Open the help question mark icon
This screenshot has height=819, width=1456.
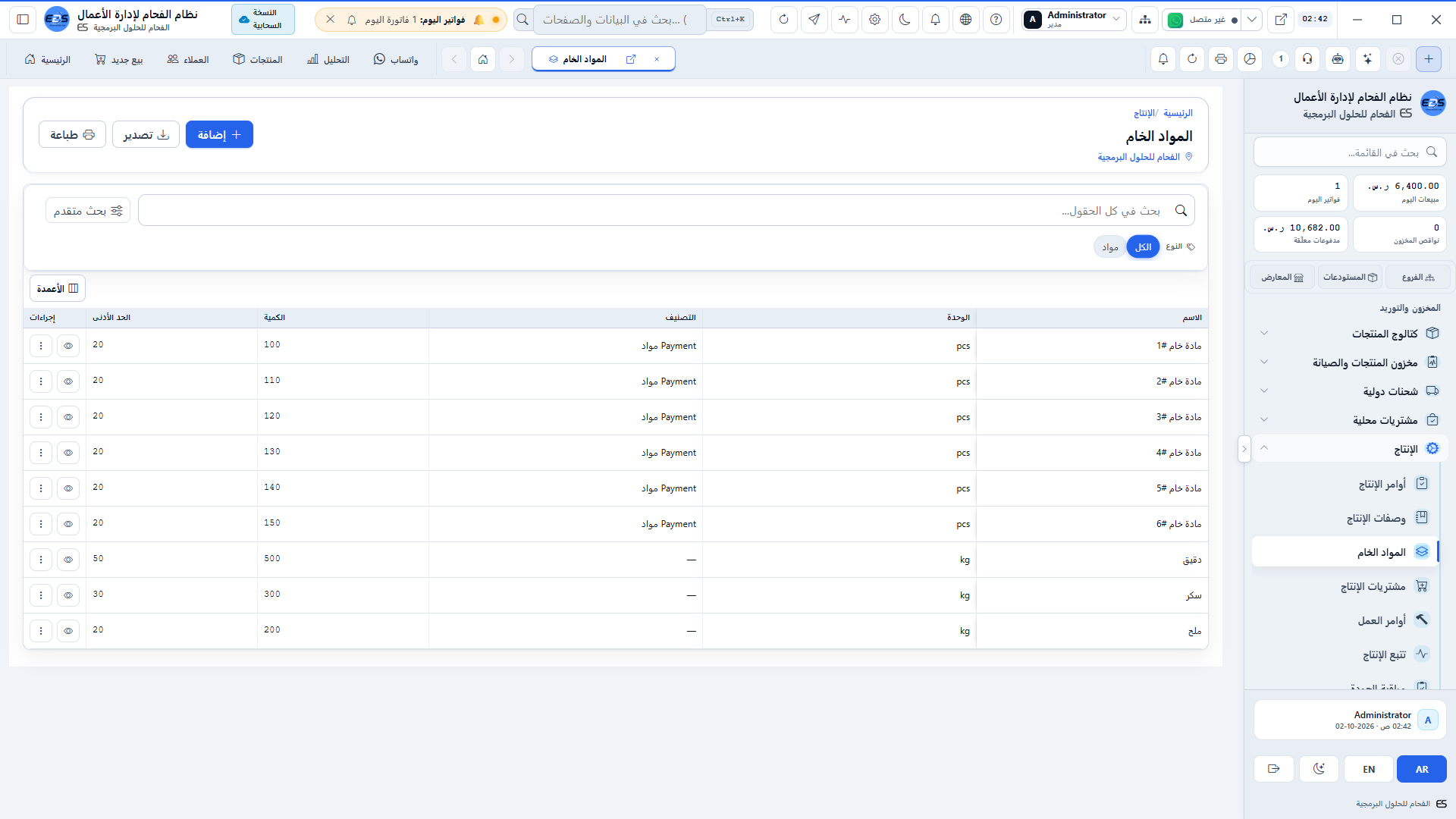point(996,20)
